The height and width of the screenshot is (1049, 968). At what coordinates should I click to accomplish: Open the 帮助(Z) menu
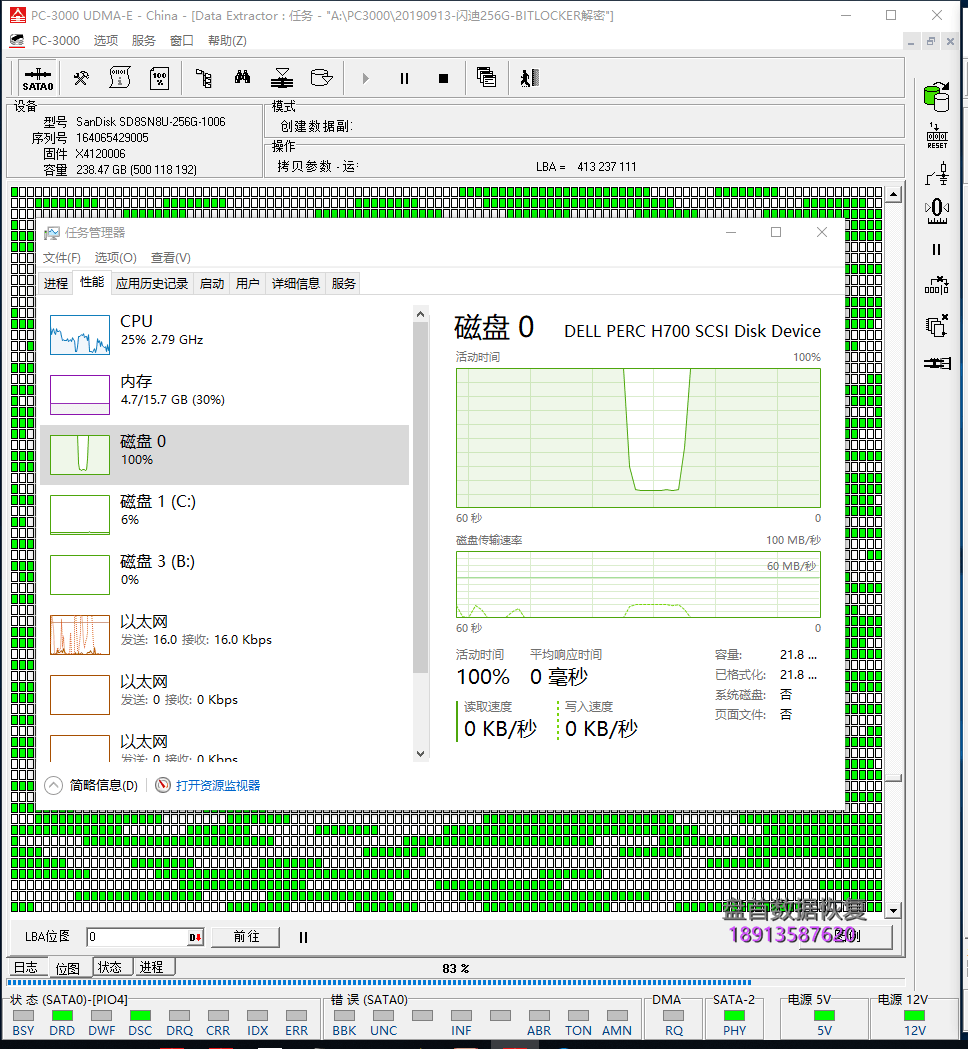(227, 41)
